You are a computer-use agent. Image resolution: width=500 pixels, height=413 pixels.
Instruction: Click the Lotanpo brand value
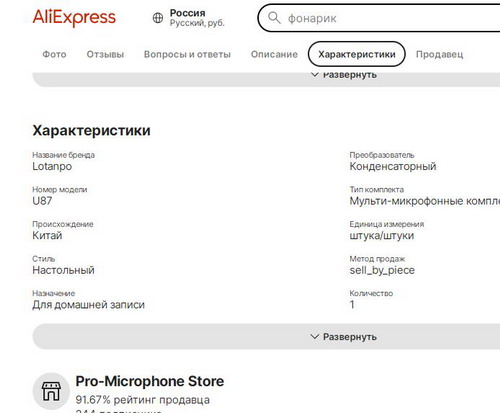click(52, 166)
